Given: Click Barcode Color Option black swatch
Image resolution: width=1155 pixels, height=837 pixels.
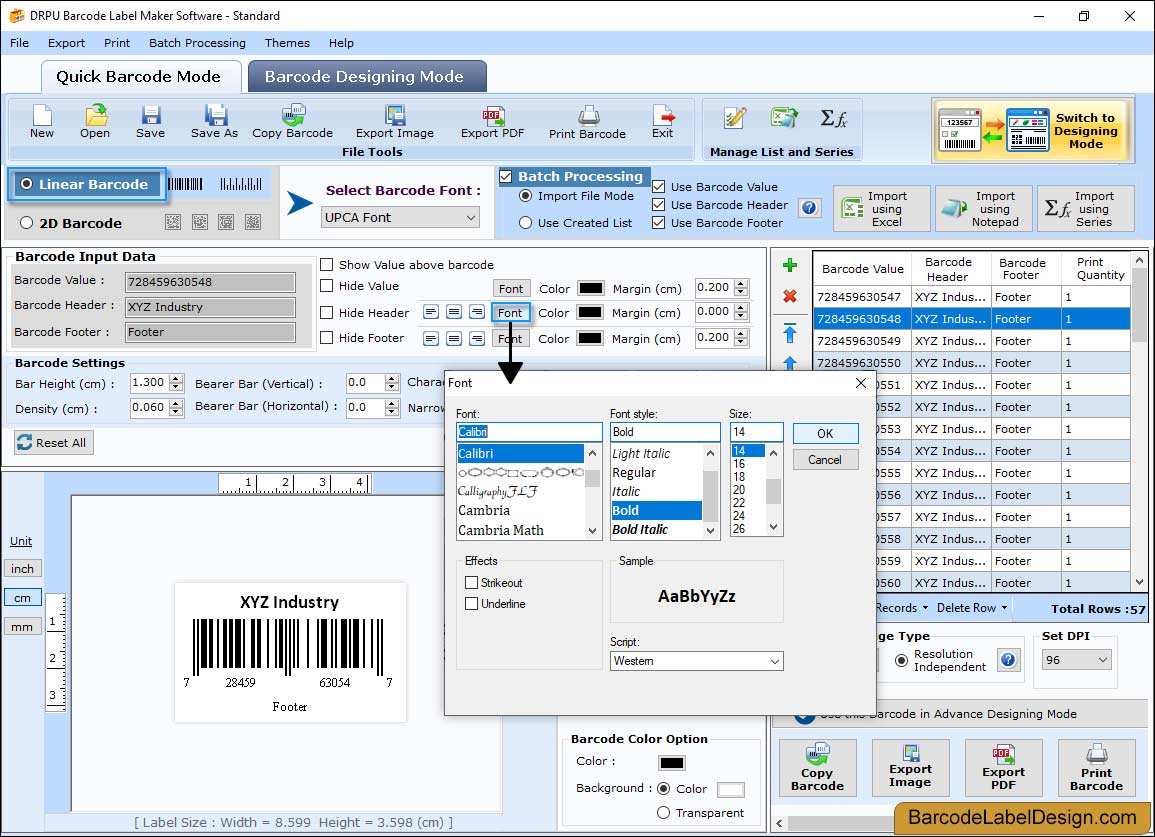Looking at the screenshot, I should click(671, 762).
